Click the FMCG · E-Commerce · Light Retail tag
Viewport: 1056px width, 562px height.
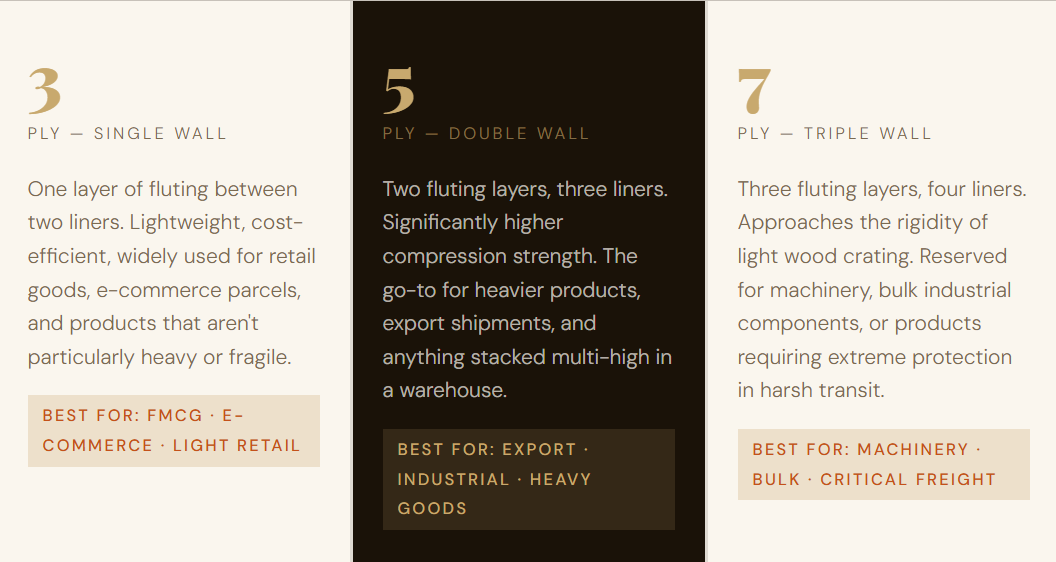(173, 431)
